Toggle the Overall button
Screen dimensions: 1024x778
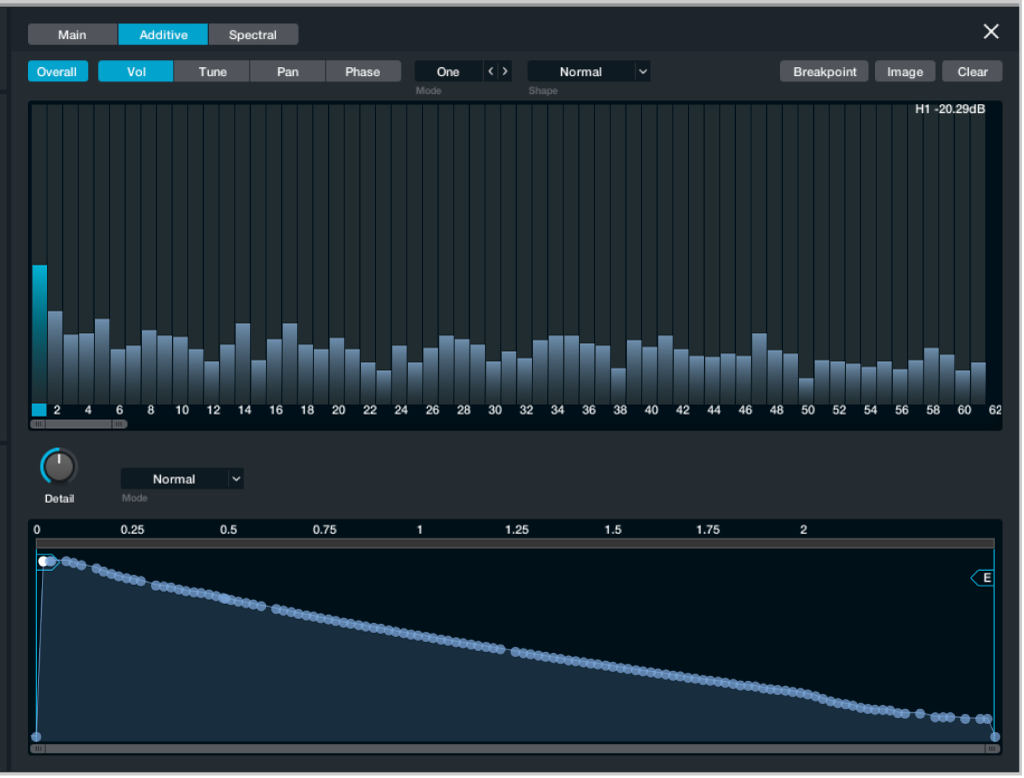[57, 72]
